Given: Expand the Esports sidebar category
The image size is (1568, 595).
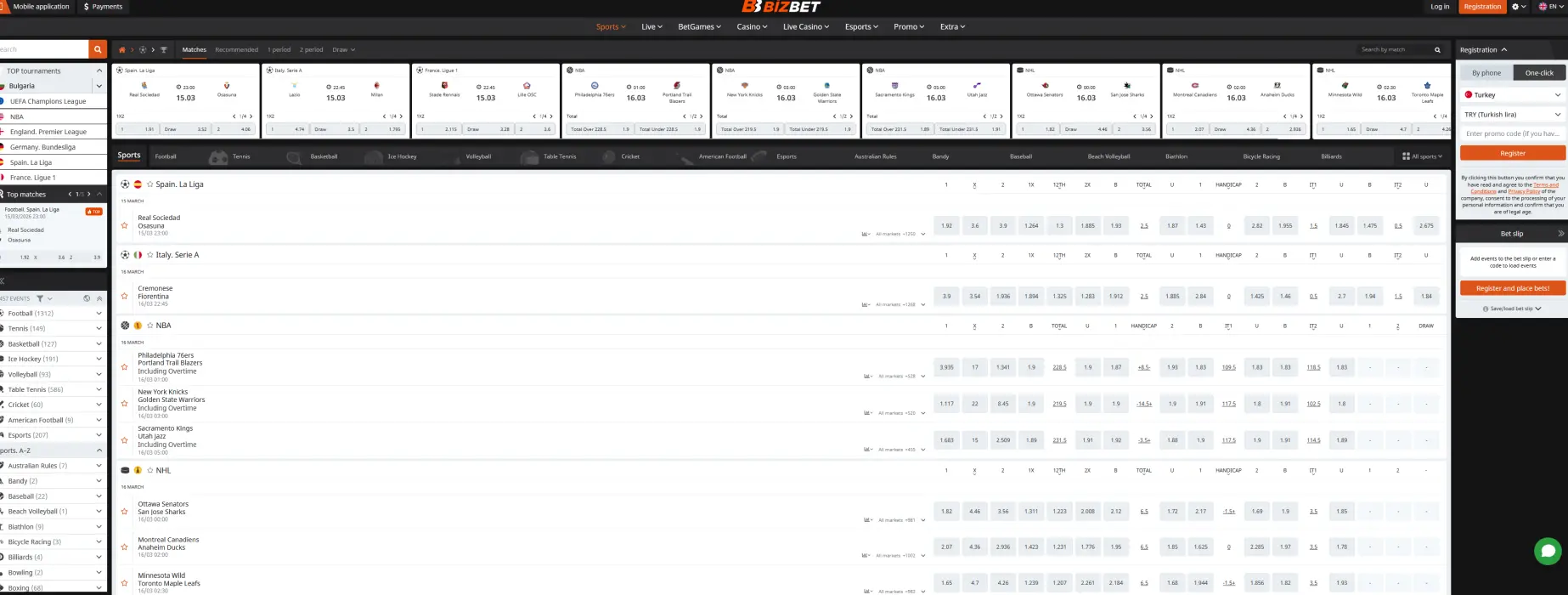Looking at the screenshot, I should [99, 435].
